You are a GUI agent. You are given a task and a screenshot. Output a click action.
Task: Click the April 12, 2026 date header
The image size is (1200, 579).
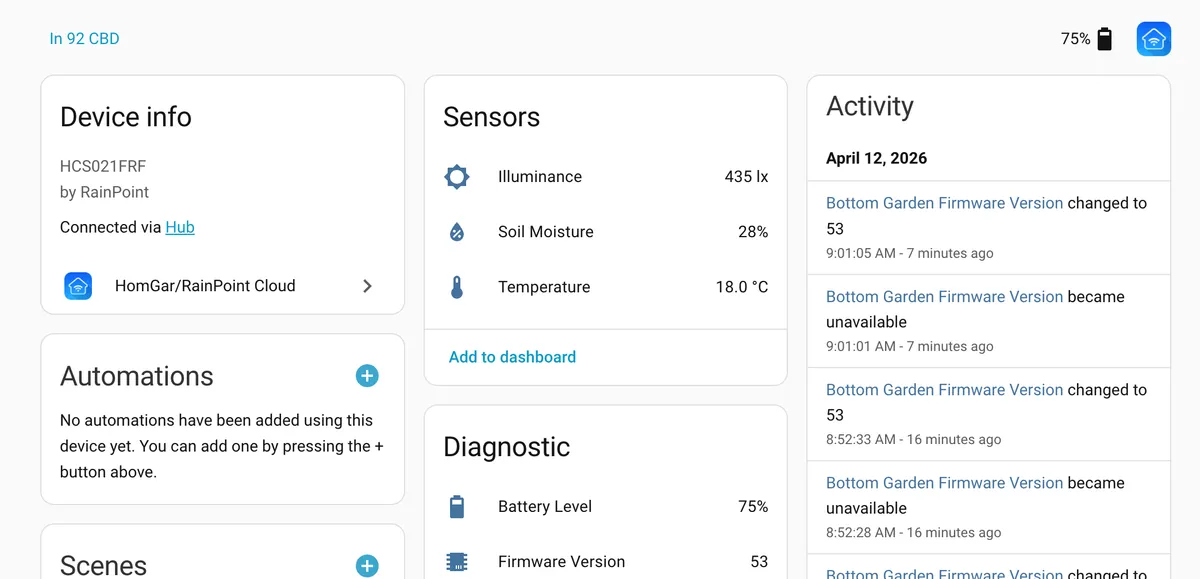pos(876,158)
